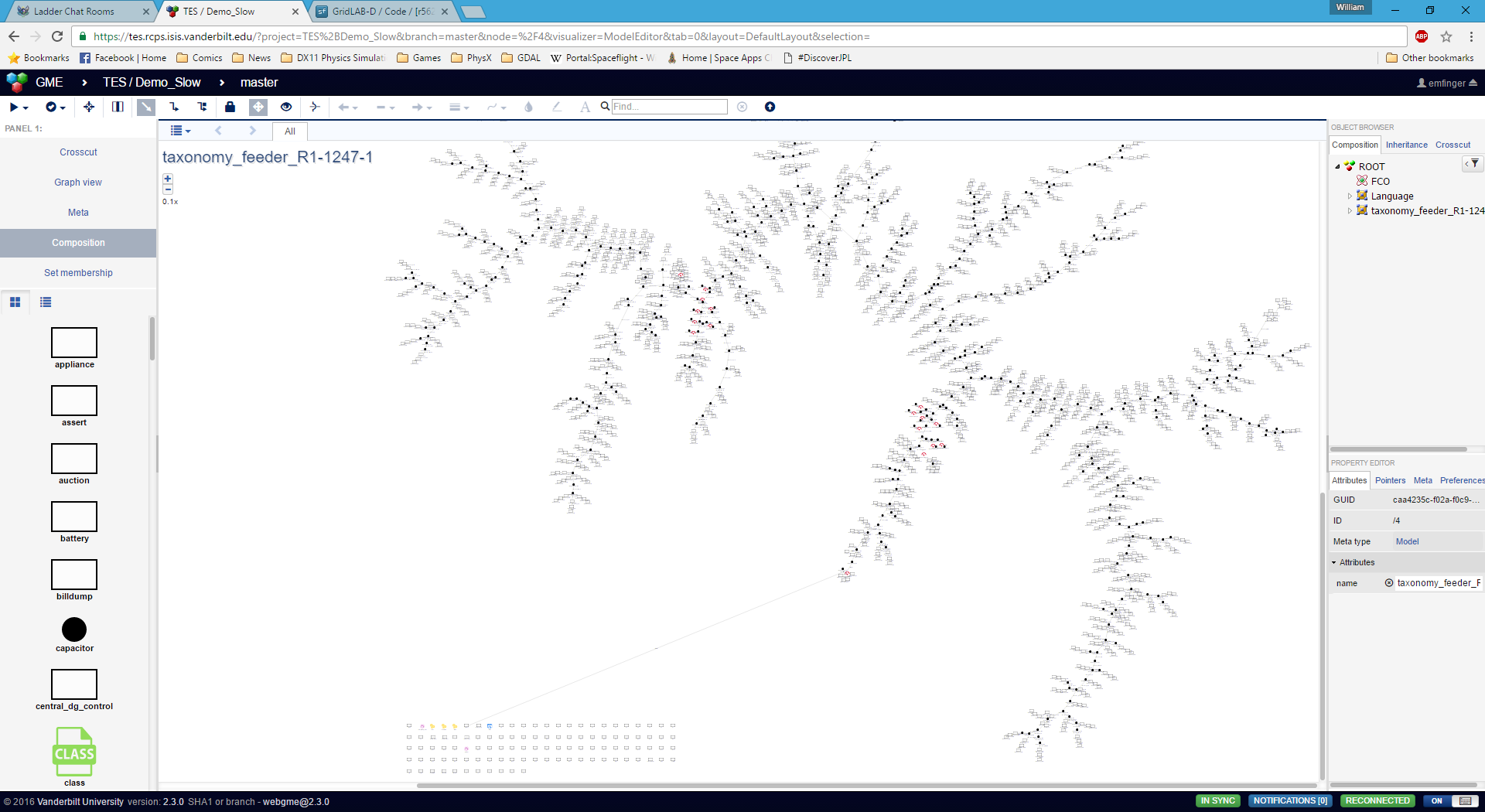Image resolution: width=1485 pixels, height=812 pixels.
Task: Open the left arrow line-start dropdown
Action: pyautogui.click(x=348, y=107)
